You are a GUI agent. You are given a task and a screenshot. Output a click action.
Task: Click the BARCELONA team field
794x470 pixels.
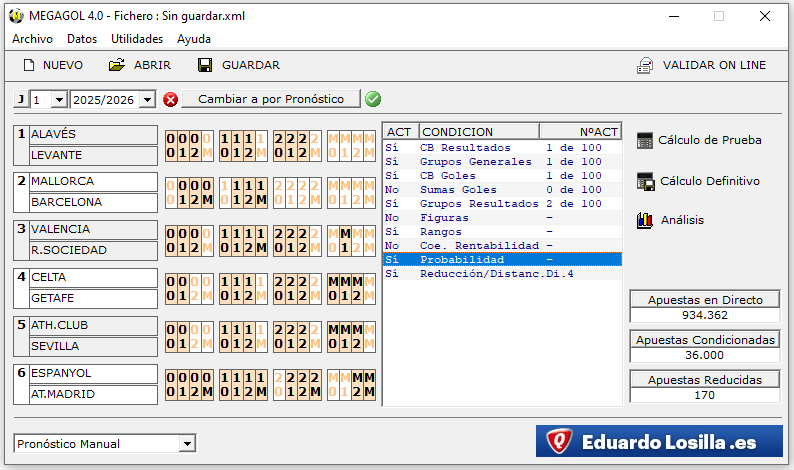point(93,203)
